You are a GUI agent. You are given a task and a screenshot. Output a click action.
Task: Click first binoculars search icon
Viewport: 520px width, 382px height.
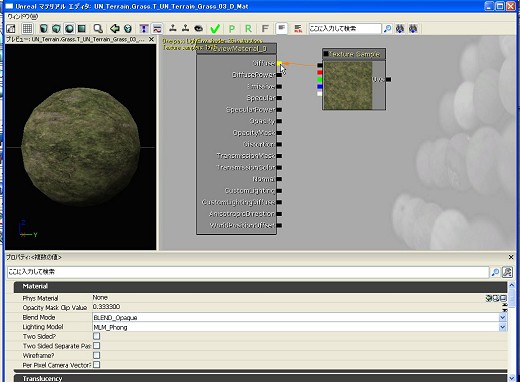pos(400,29)
